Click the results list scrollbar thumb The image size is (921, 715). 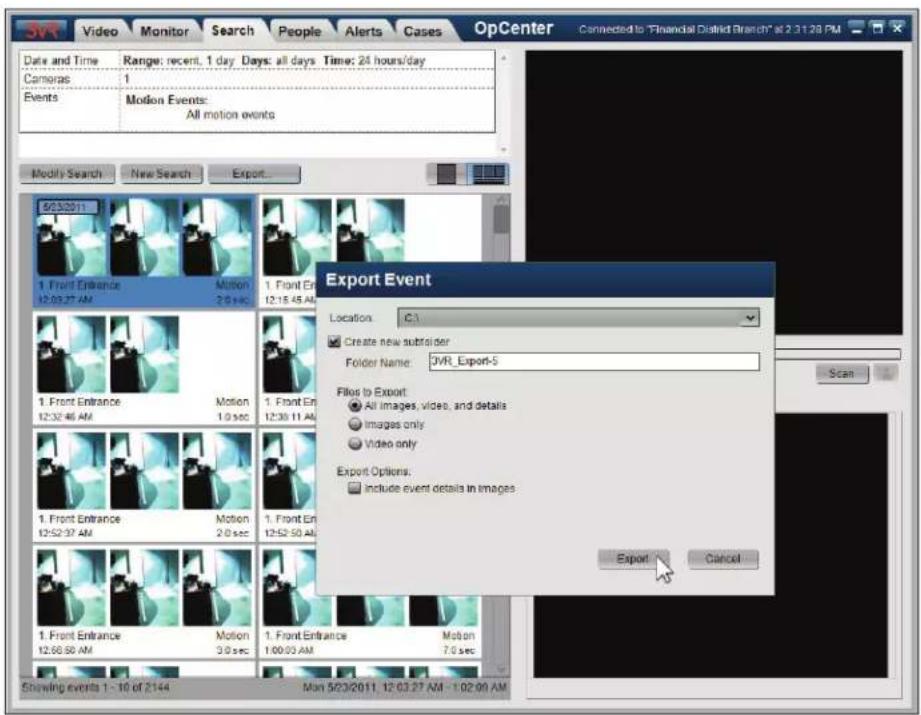tap(502, 220)
